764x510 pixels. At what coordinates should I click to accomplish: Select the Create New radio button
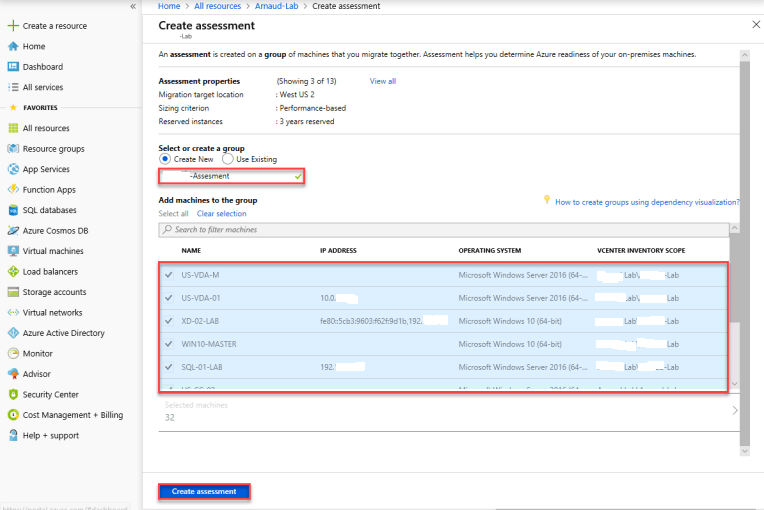[x=165, y=159]
